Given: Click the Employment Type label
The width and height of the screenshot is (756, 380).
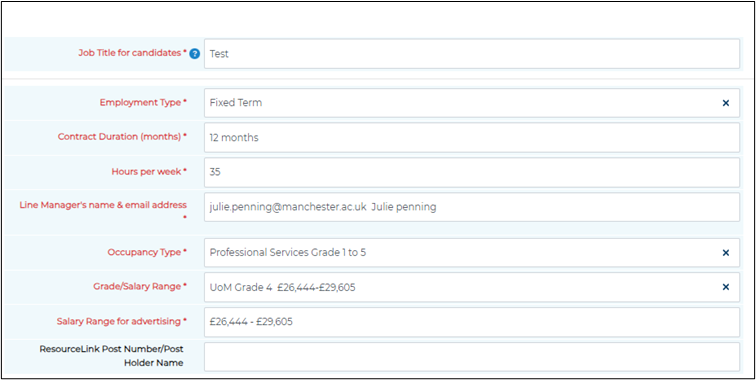Looking at the screenshot, I should click(143, 102).
